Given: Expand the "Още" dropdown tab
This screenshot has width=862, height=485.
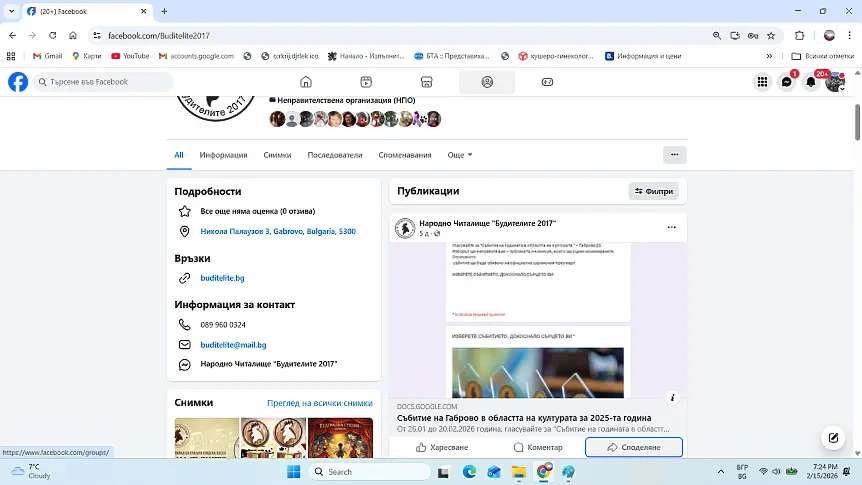Looking at the screenshot, I should (x=459, y=155).
